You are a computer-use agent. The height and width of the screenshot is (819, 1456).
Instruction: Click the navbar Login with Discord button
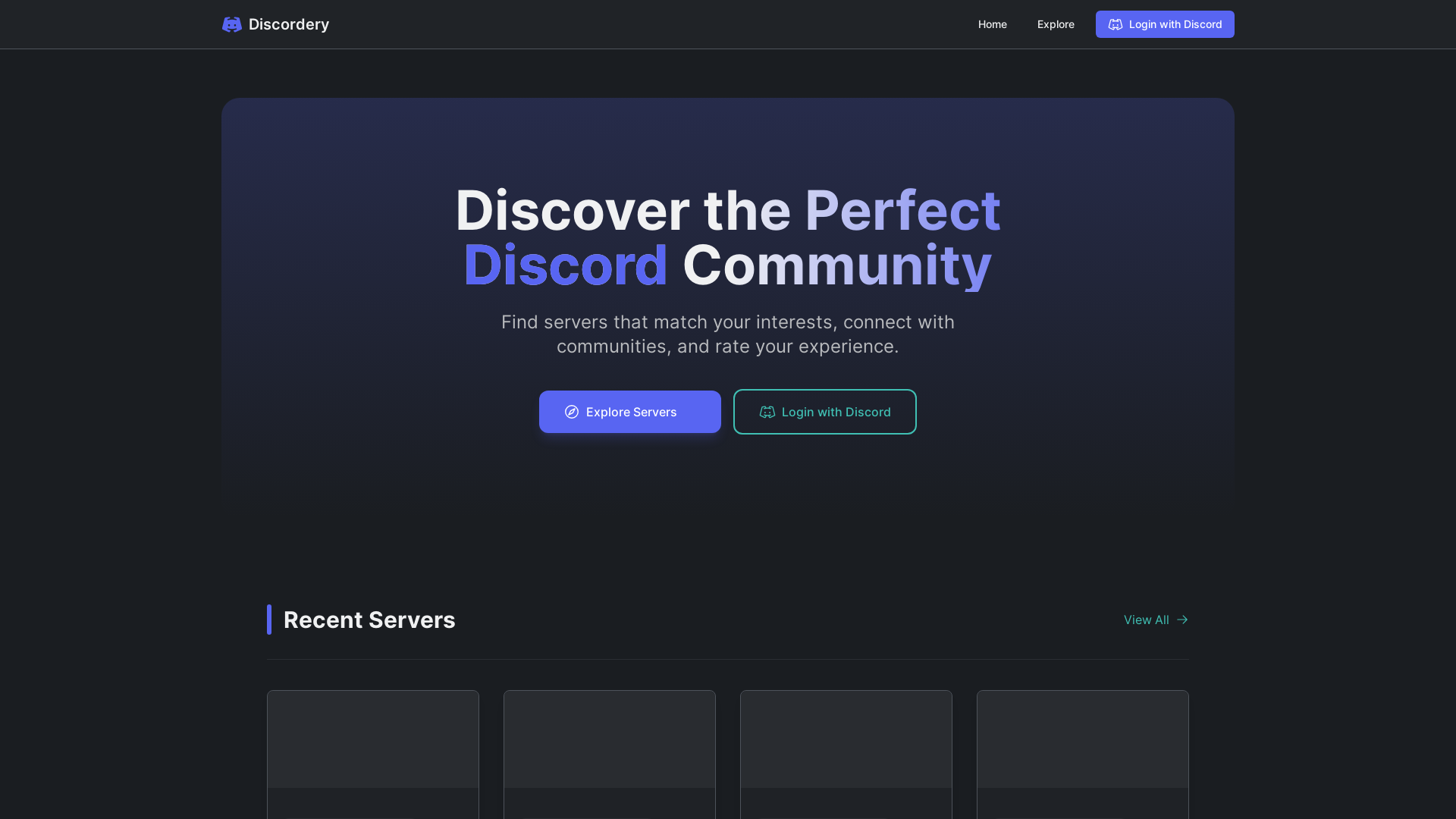pyautogui.click(x=1165, y=24)
